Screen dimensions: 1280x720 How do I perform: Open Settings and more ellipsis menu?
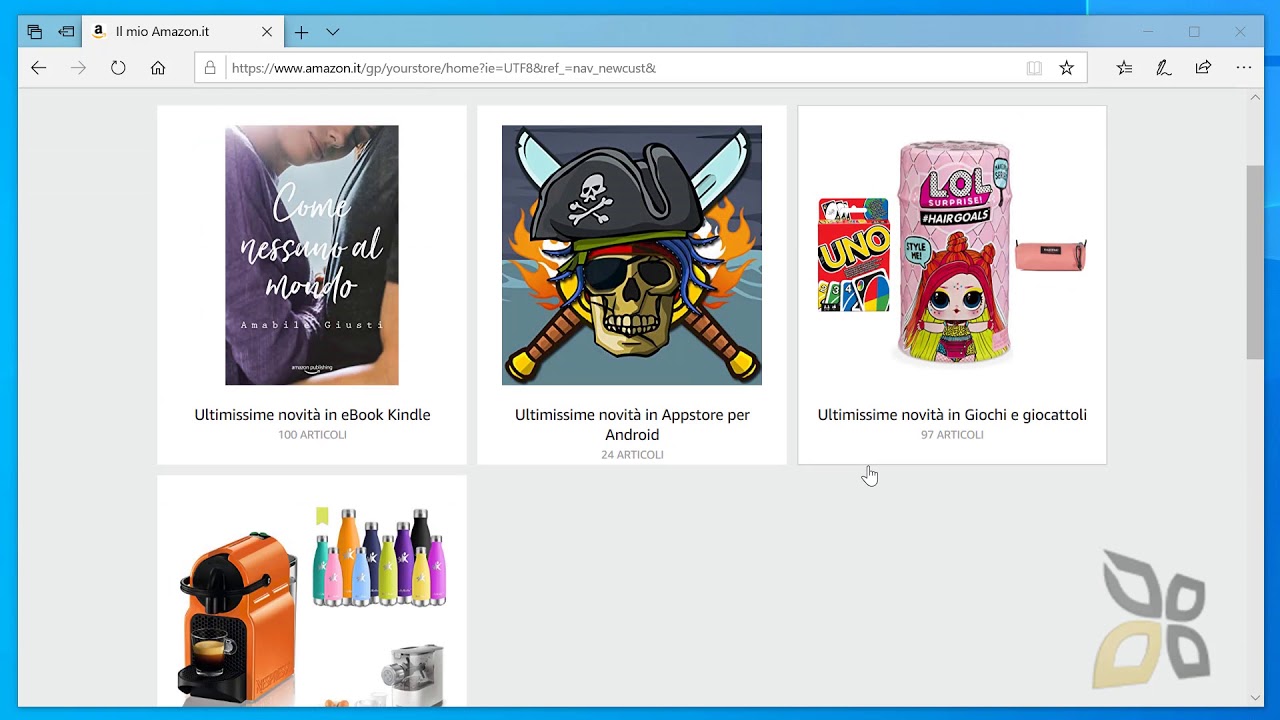1243,68
